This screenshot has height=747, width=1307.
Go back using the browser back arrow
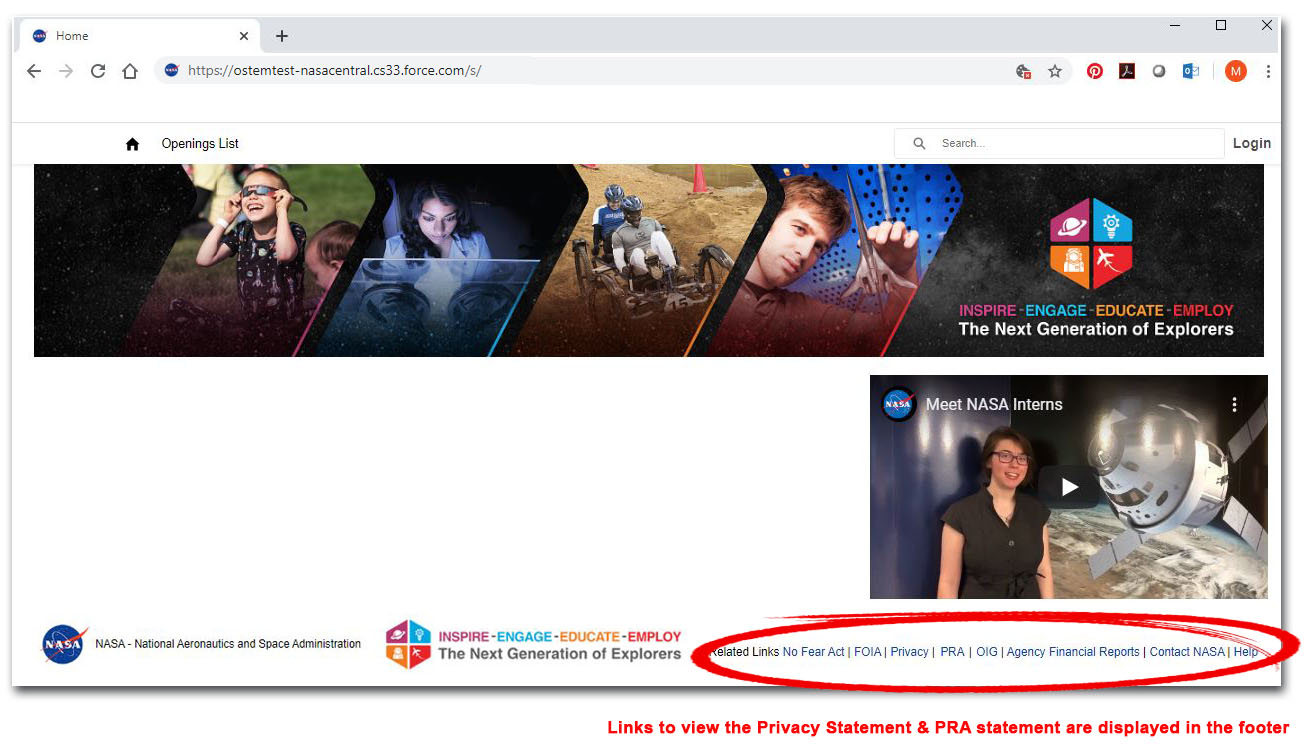[34, 71]
